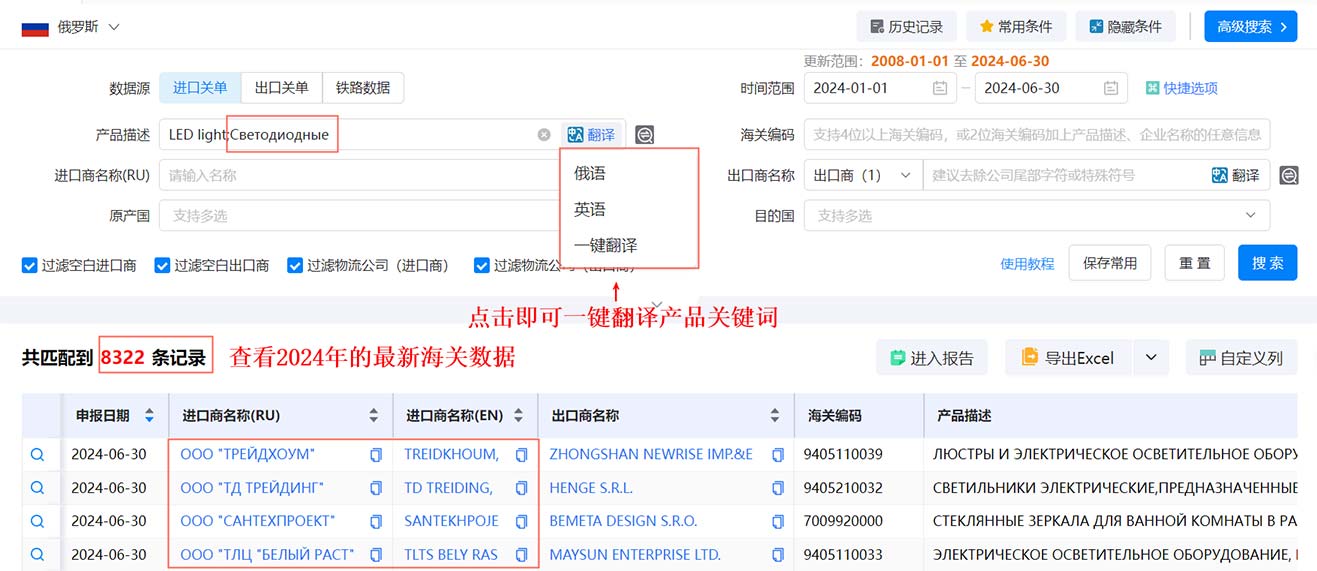The height and width of the screenshot is (571, 1317).
Task: Clear the product description input
Action: pos(544,135)
